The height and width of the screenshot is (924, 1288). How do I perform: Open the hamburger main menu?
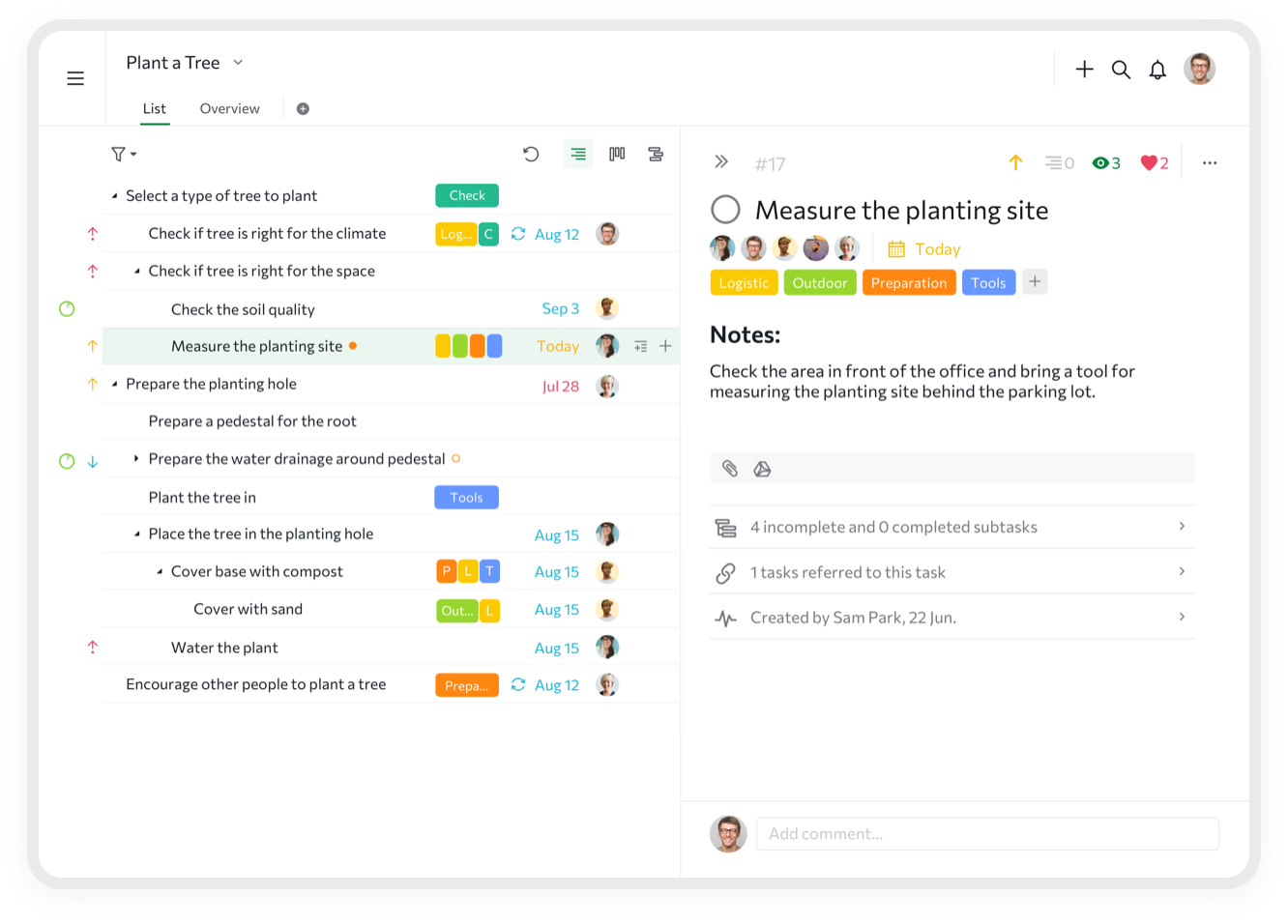75,78
